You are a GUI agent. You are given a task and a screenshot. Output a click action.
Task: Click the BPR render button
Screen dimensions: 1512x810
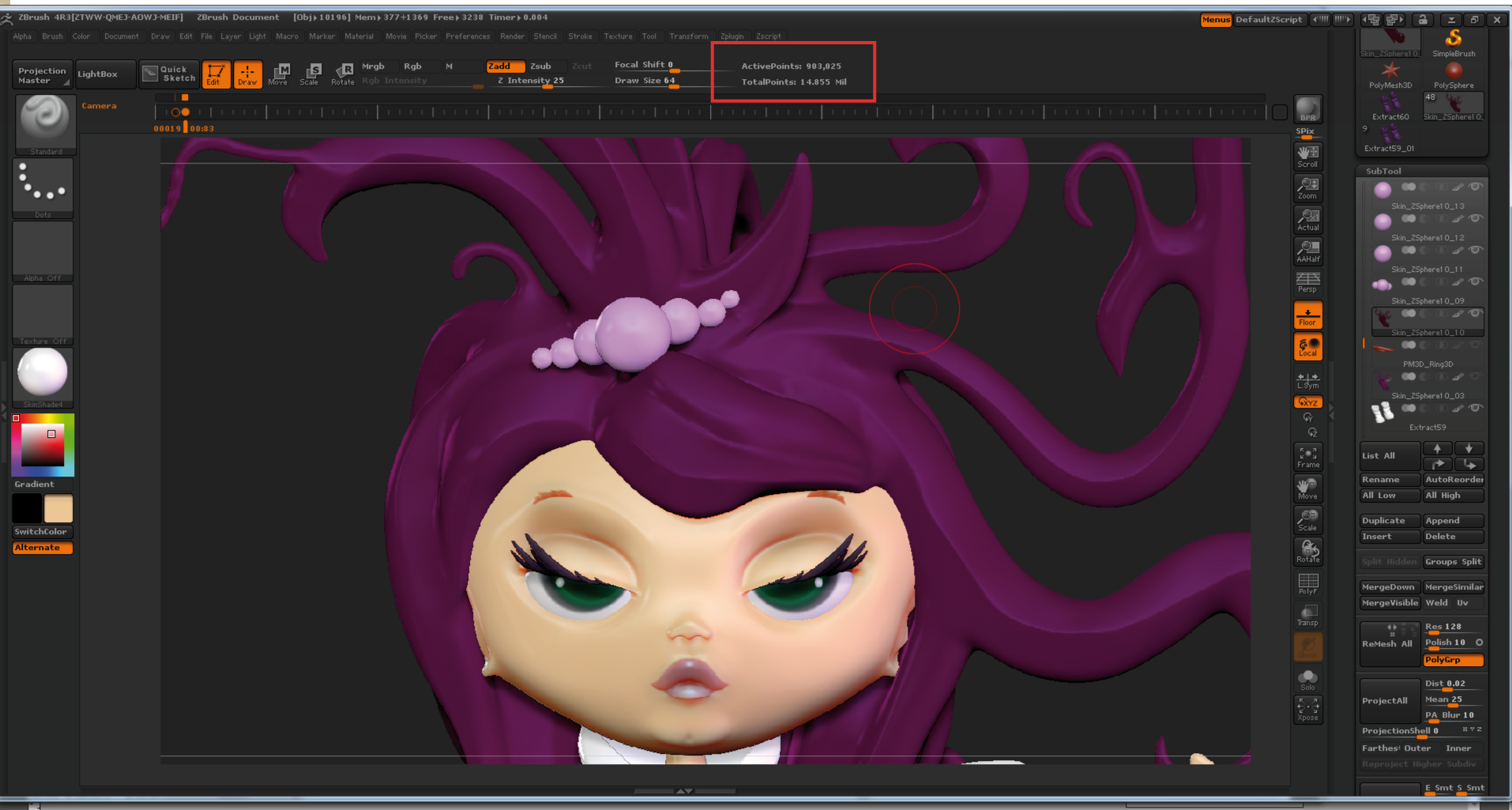(1308, 109)
